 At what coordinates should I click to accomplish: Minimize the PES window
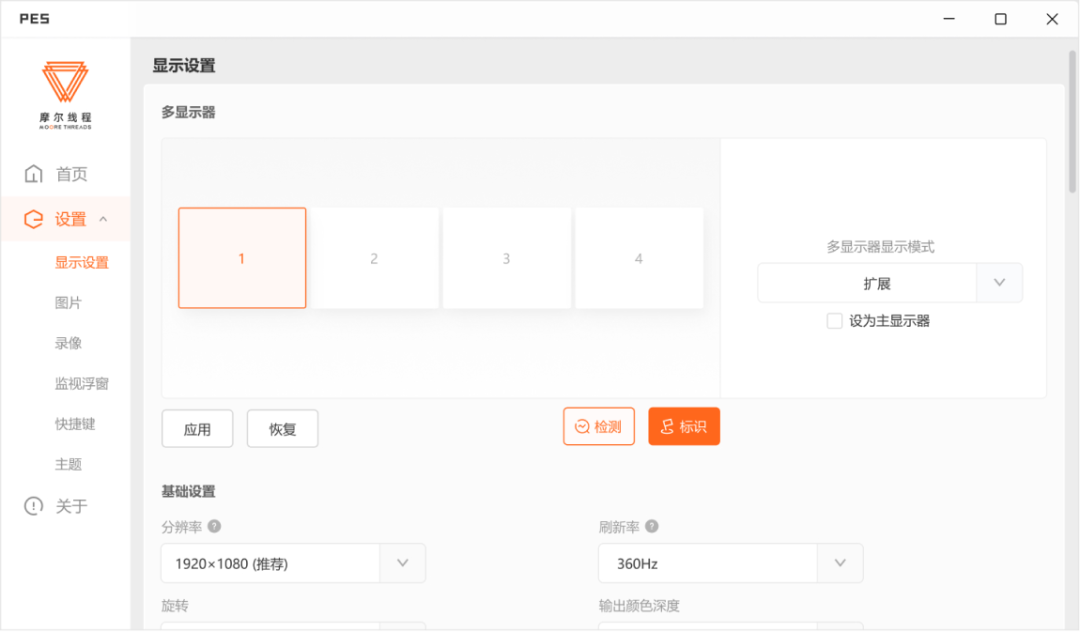point(949,19)
